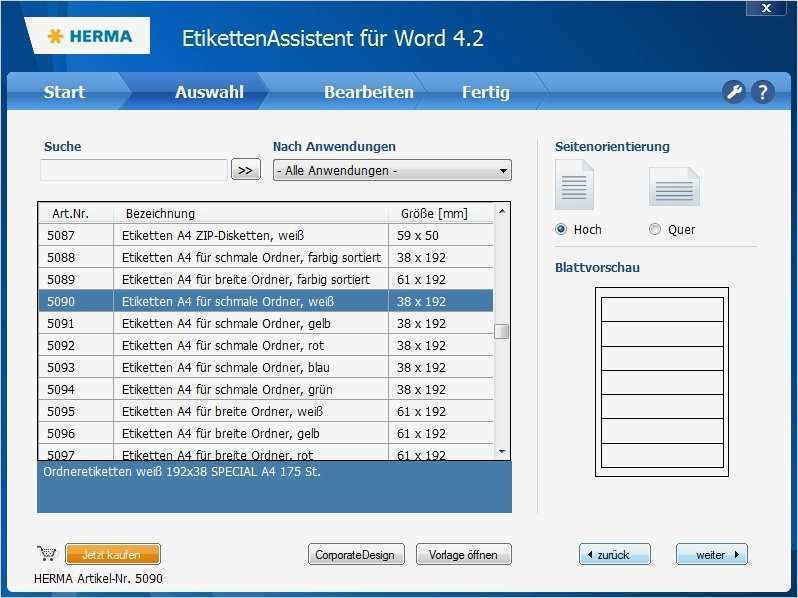The image size is (798, 598).
Task: Open settings via the wrench icon
Action: (733, 92)
